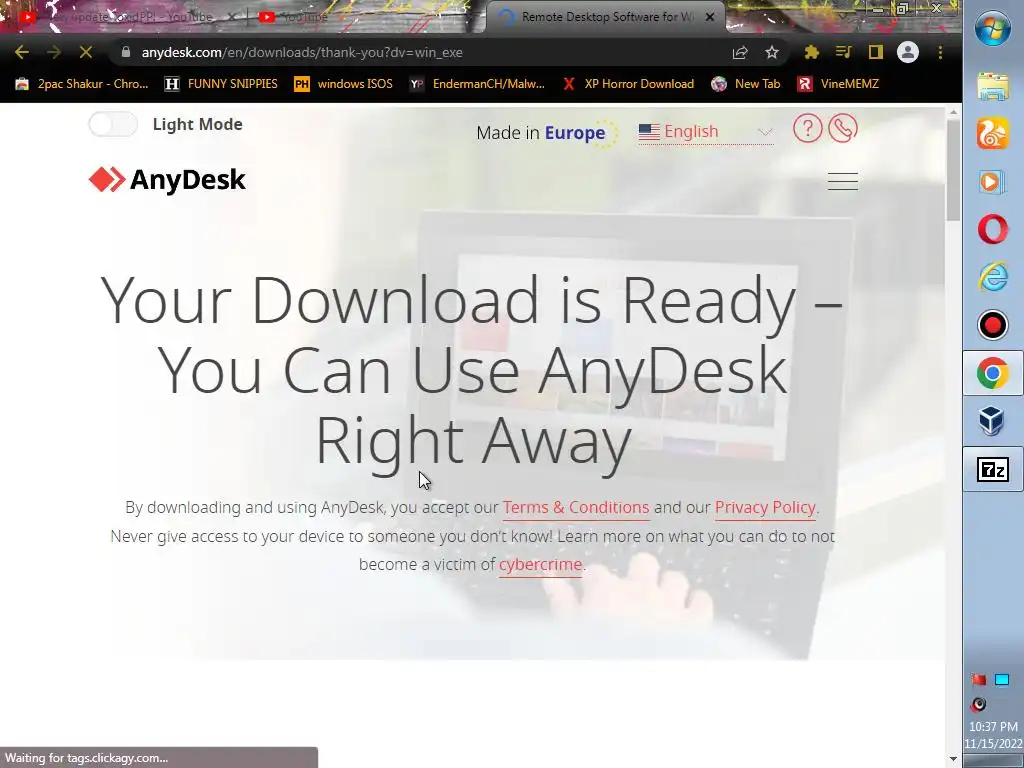Go back to the previous page
This screenshot has height=768, width=1024.
click(22, 52)
